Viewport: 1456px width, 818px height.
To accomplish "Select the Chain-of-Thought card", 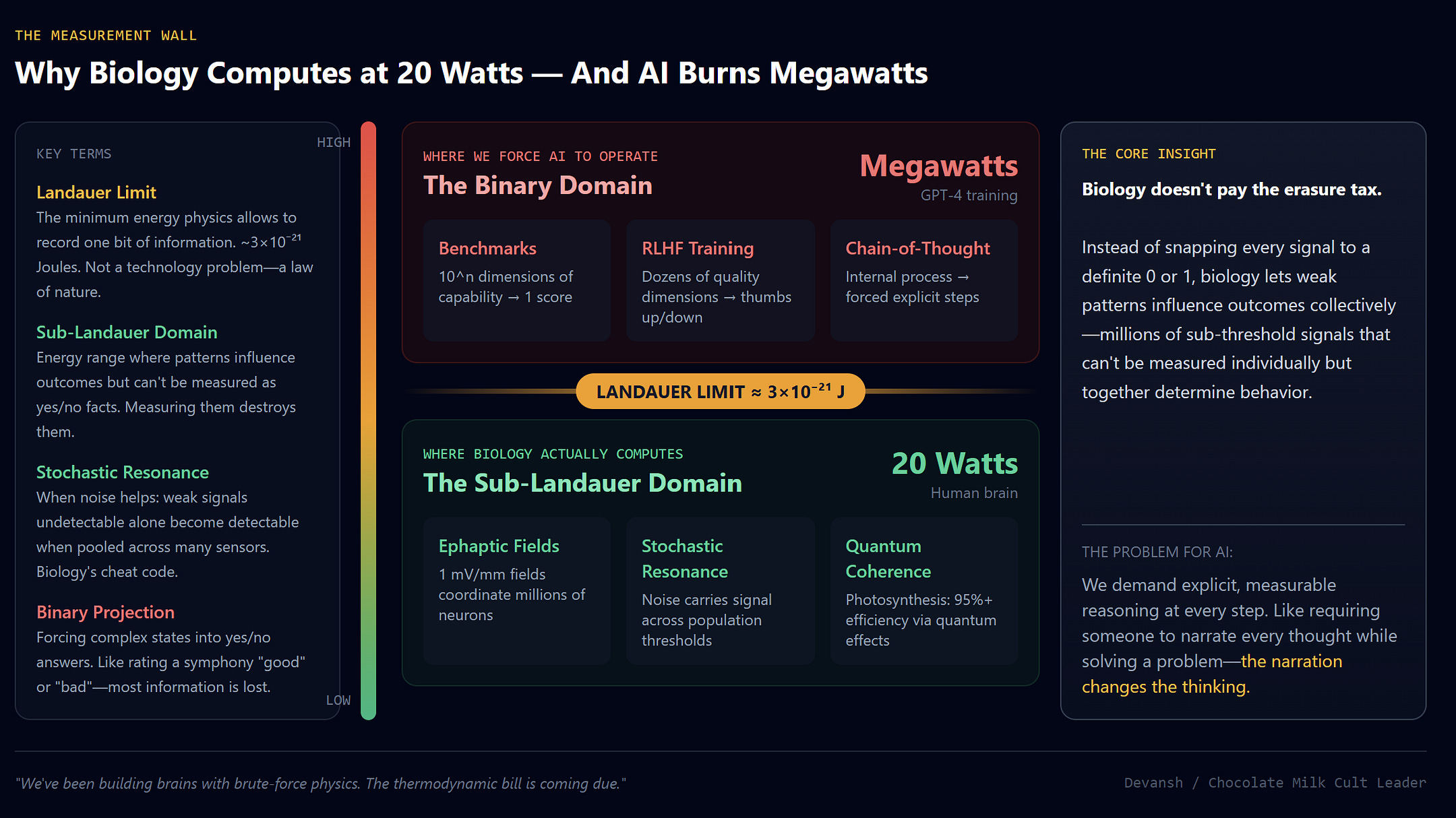I will click(x=923, y=280).
